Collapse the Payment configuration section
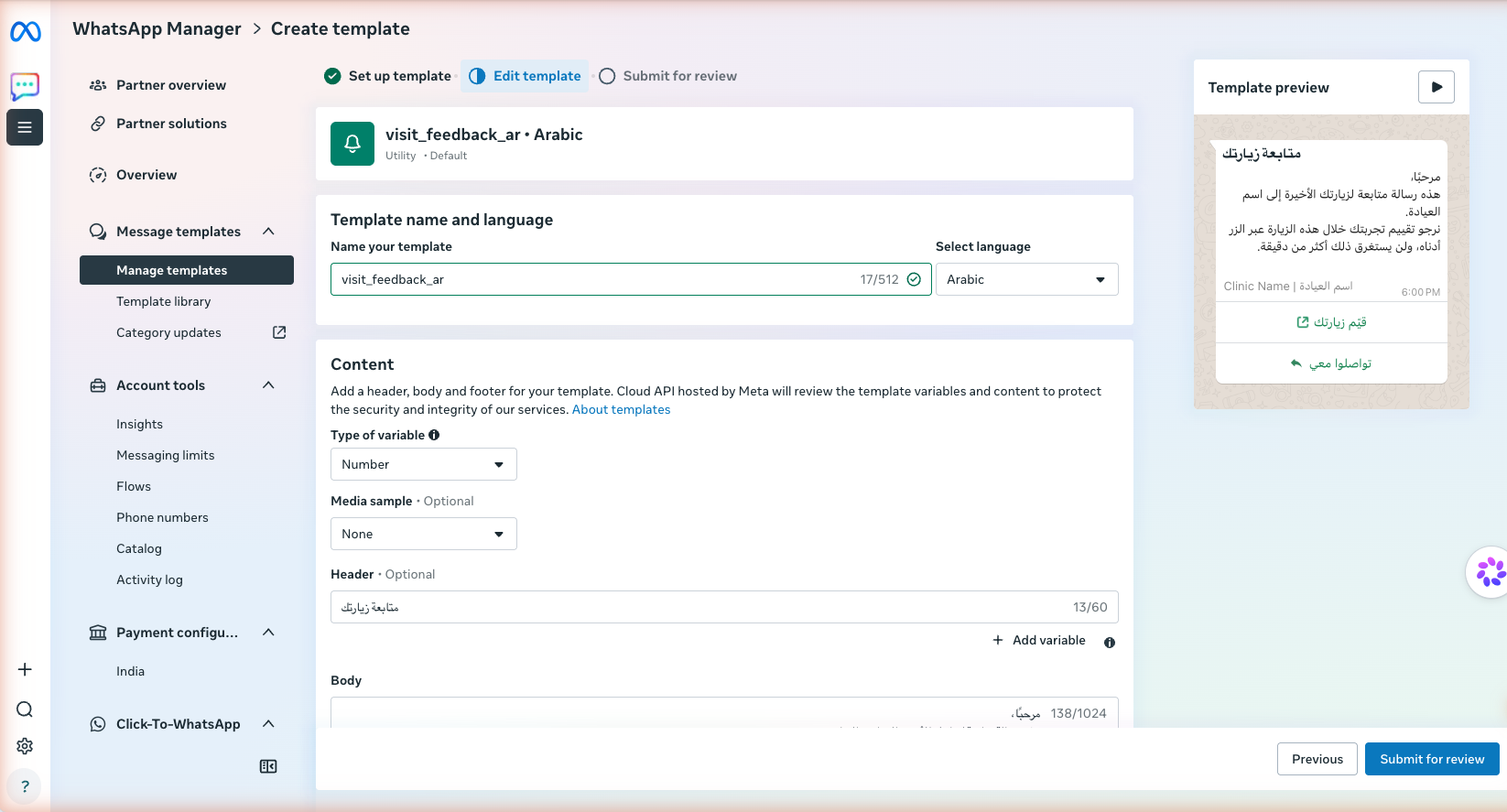Screen dimensions: 1507x812 268,633
